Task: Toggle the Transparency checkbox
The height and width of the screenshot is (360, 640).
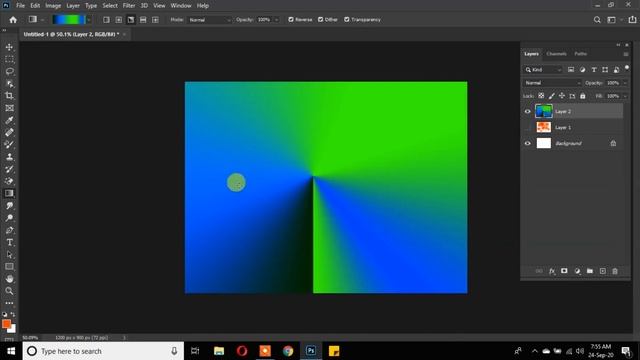Action: click(347, 20)
